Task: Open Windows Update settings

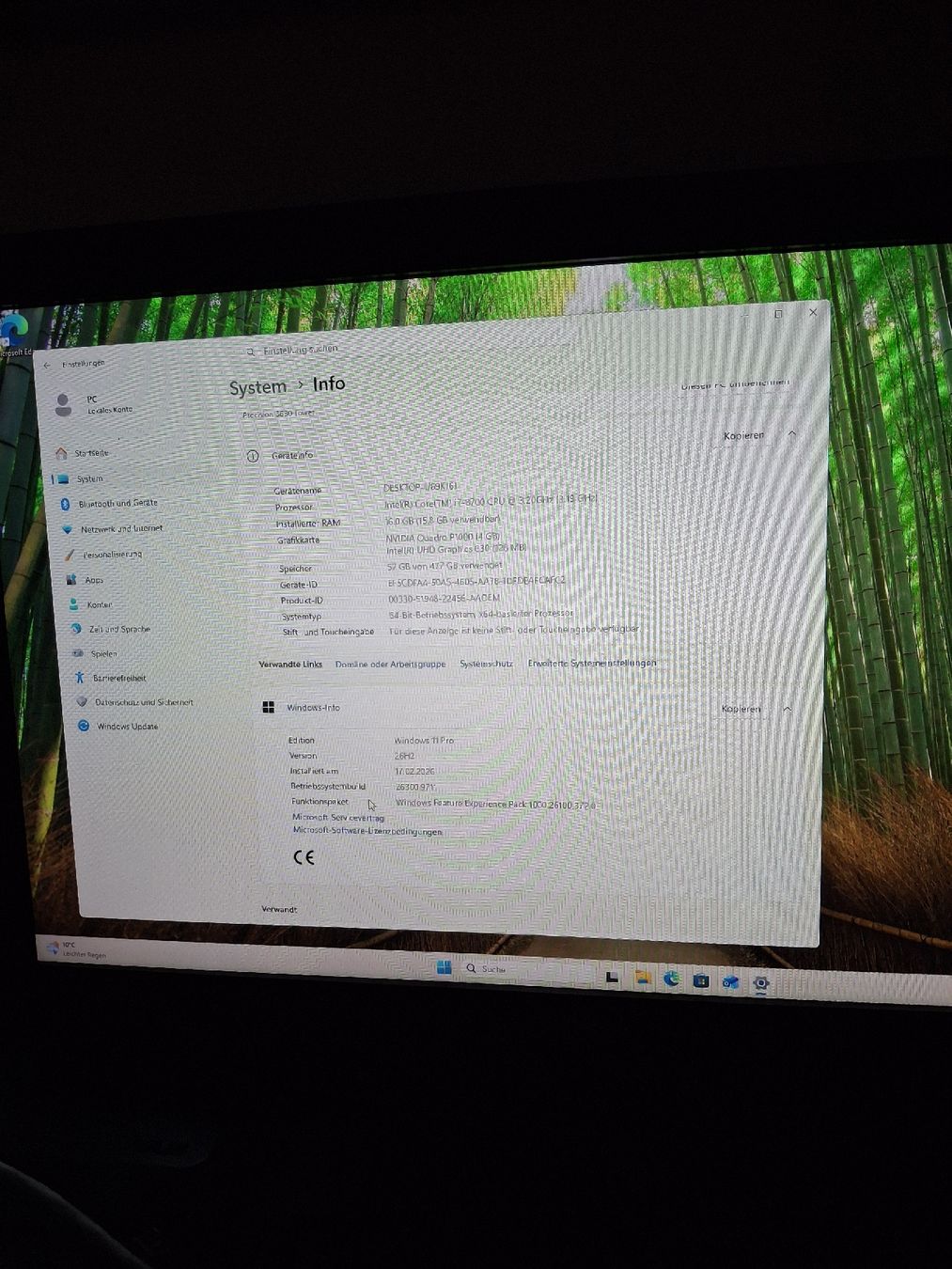Action: (x=127, y=727)
